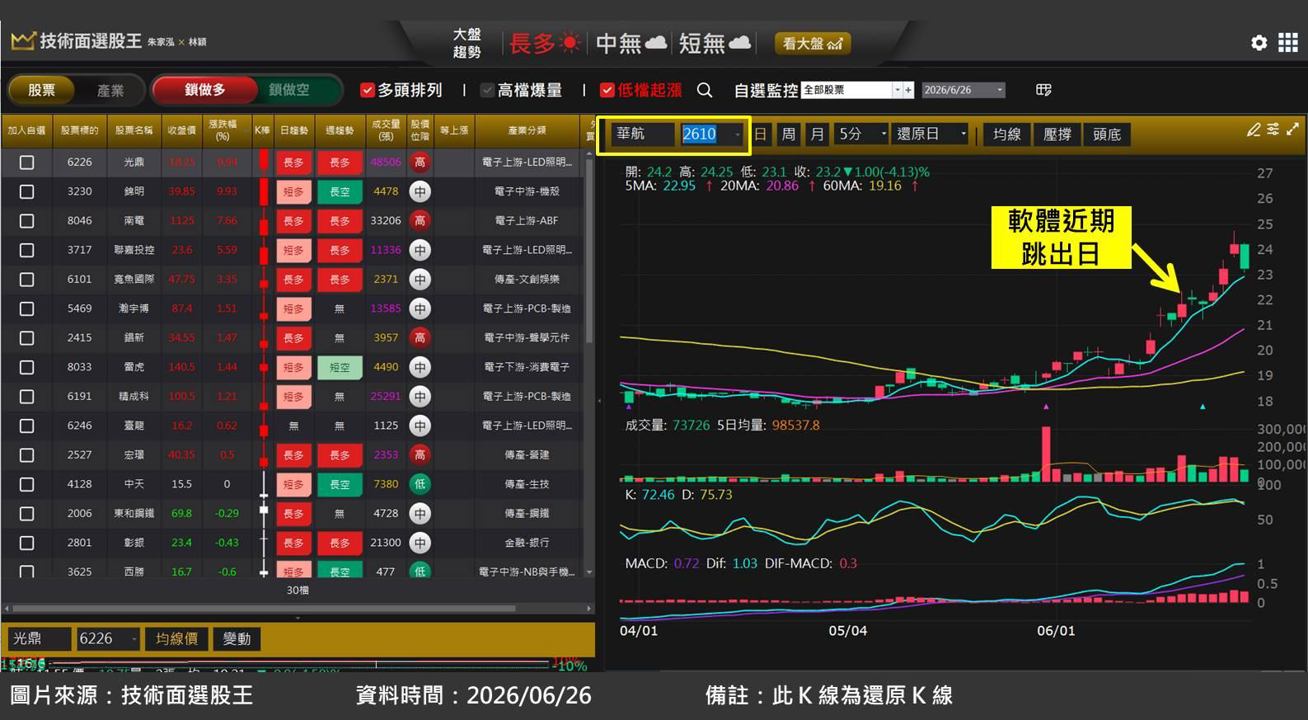Click the 中無 cloud trend indicator
This screenshot has height=720, width=1308.
631,43
